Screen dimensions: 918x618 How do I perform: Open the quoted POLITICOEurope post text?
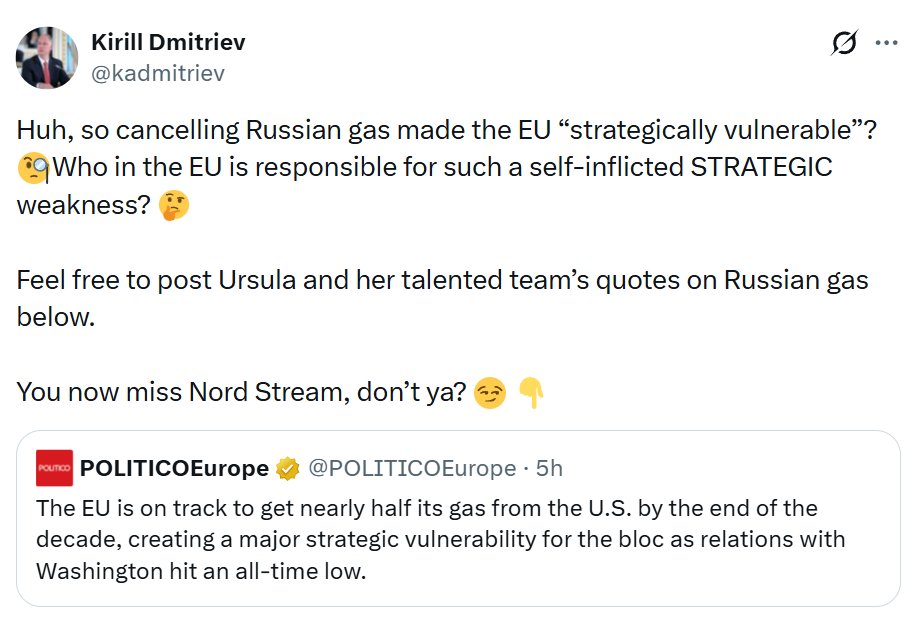pos(440,540)
